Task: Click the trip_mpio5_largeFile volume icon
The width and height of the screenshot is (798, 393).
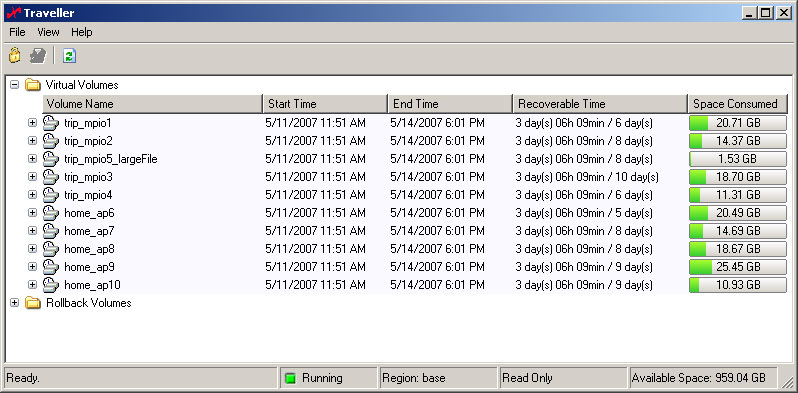Action: click(50, 159)
